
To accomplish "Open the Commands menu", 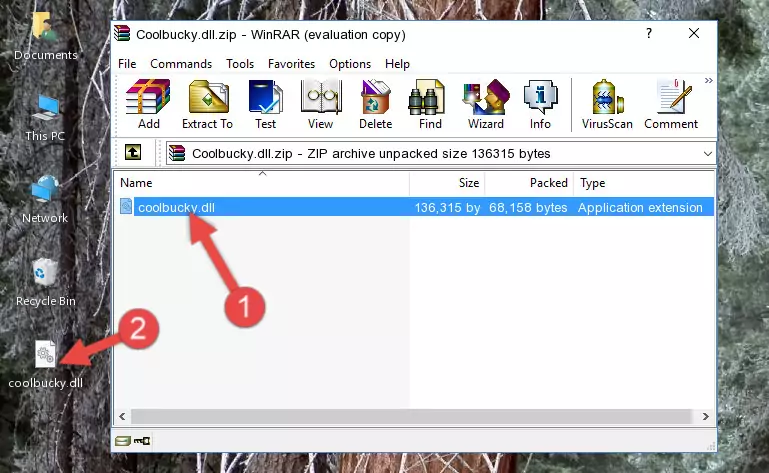I will [181, 64].
